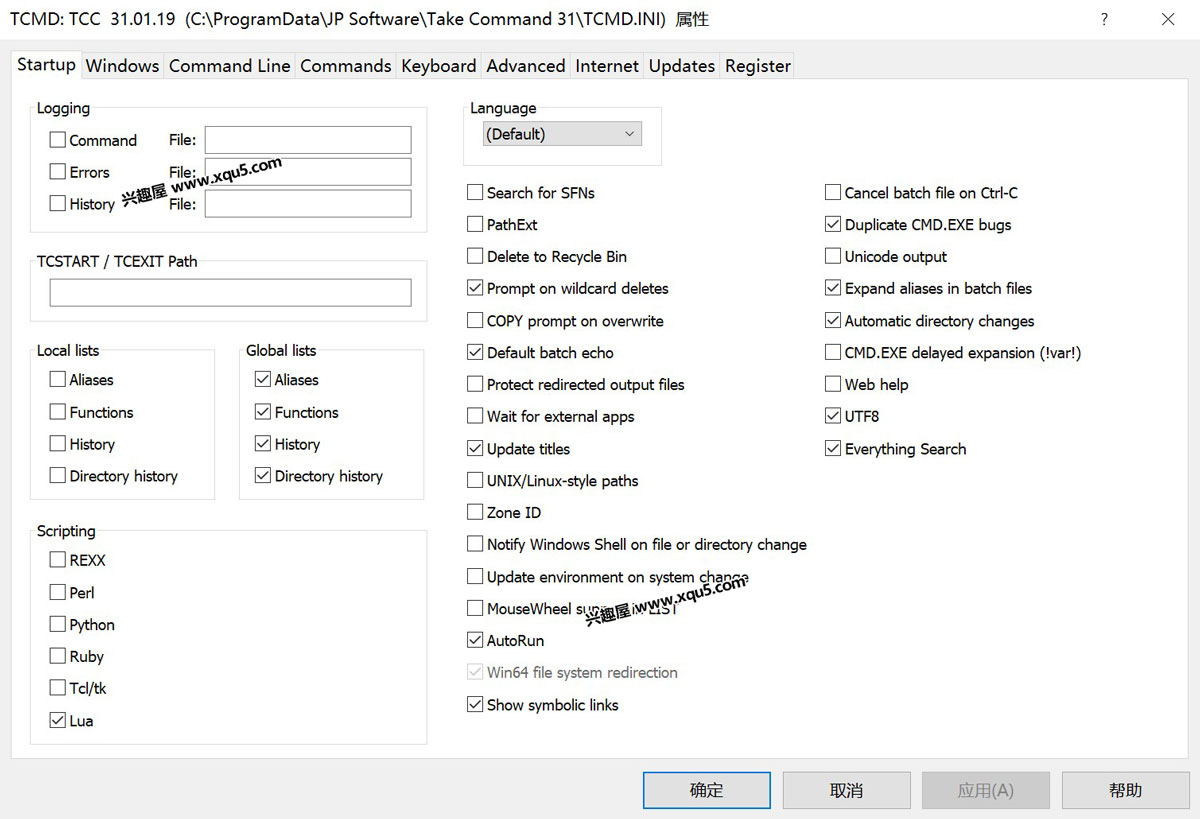Check Delete to Recycle Bin
The image size is (1200, 819).
click(x=475, y=256)
